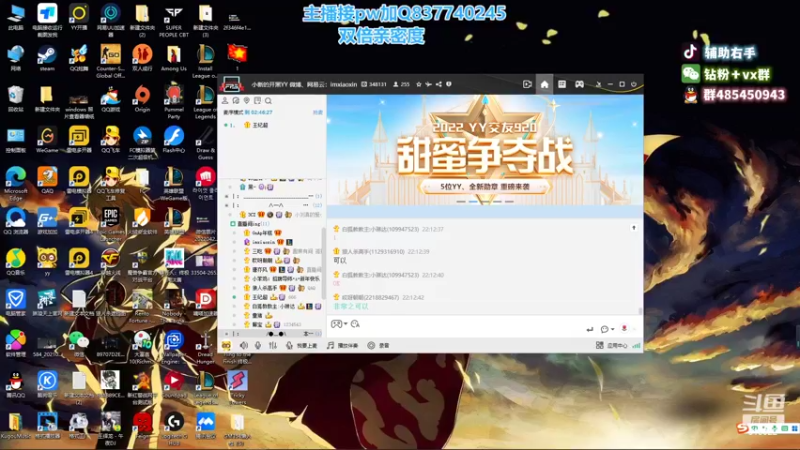This screenshot has width=800, height=450.
Task: Open Pummel Party desktop shortcut
Action: click(173, 102)
